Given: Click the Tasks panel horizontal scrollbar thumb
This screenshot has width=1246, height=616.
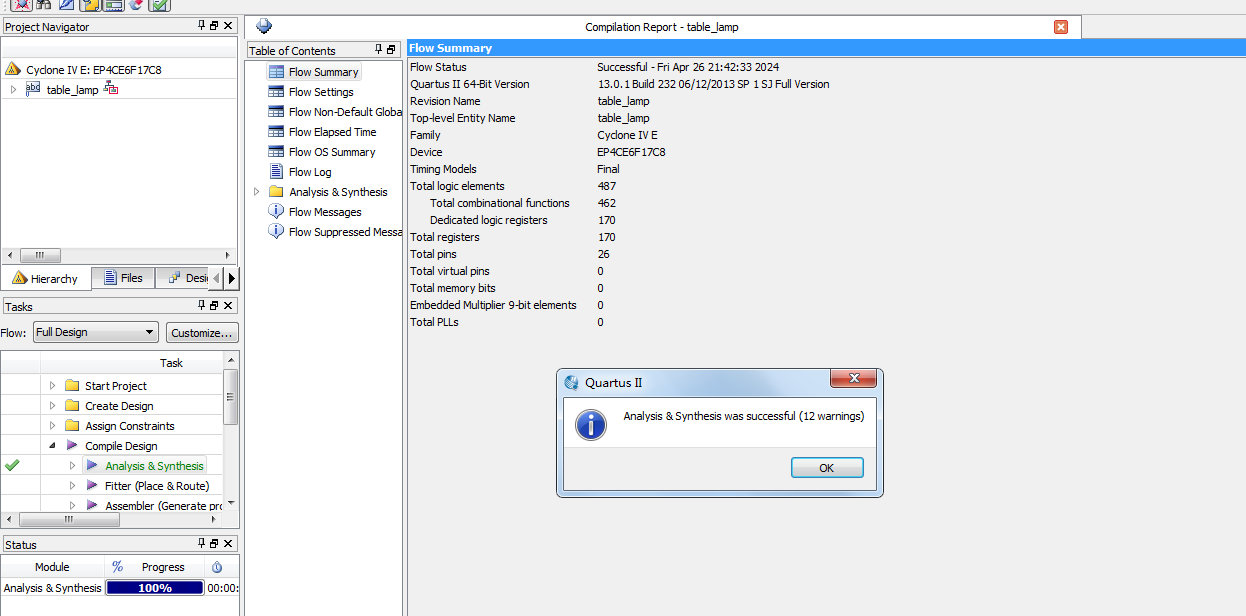Looking at the screenshot, I should click(69, 520).
